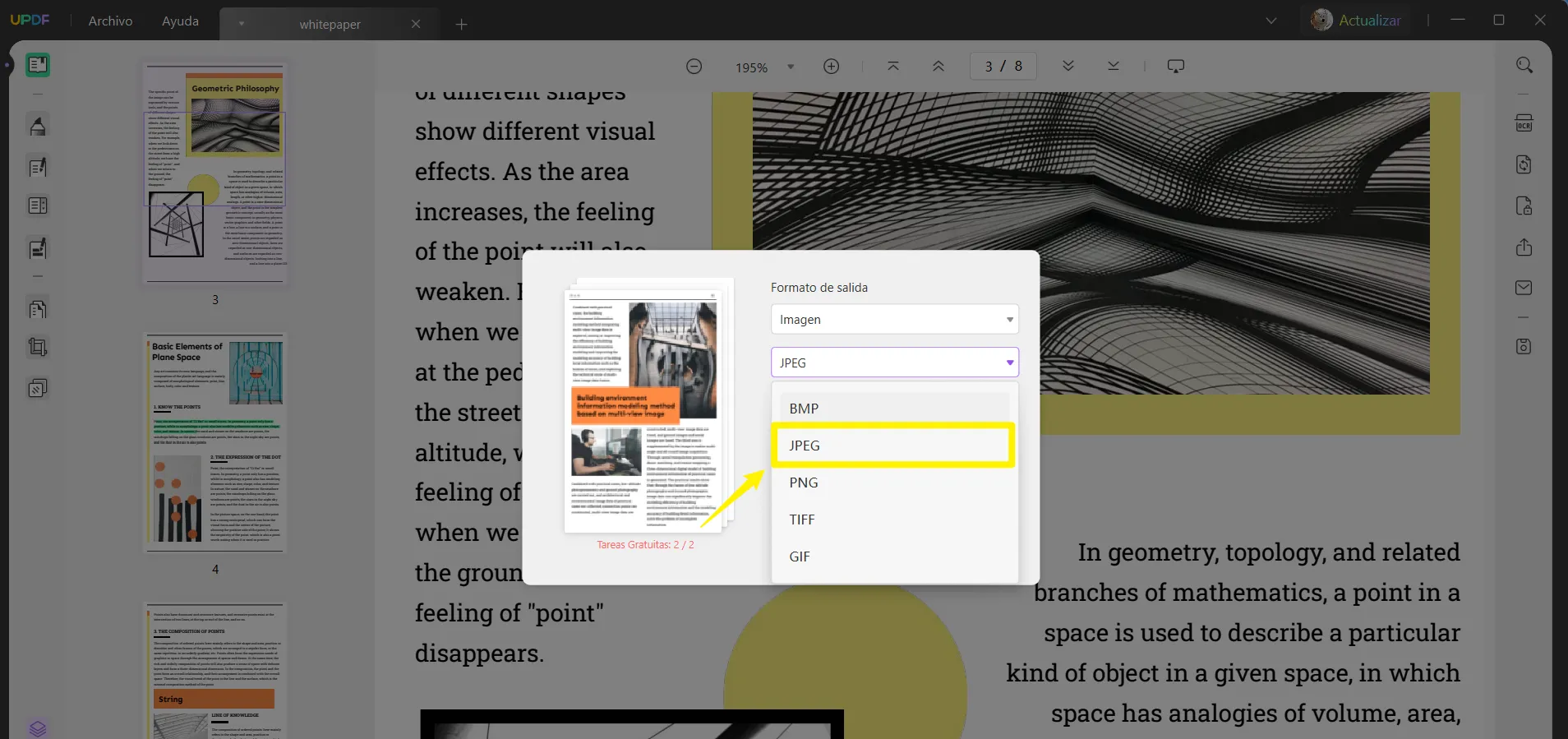
Task: Open the Share file icon
Action: 1524,247
